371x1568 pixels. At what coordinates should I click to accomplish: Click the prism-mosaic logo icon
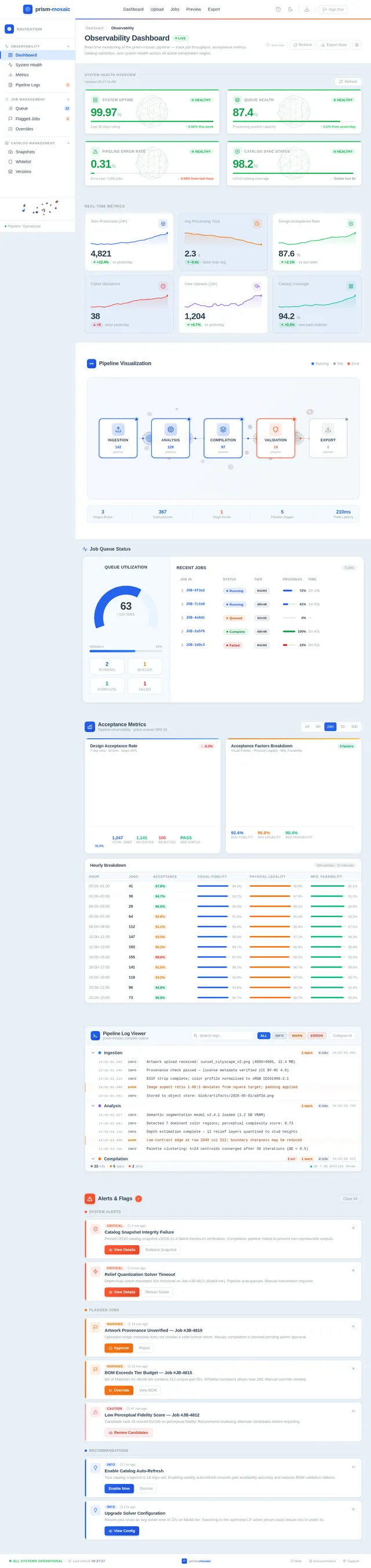27,9
